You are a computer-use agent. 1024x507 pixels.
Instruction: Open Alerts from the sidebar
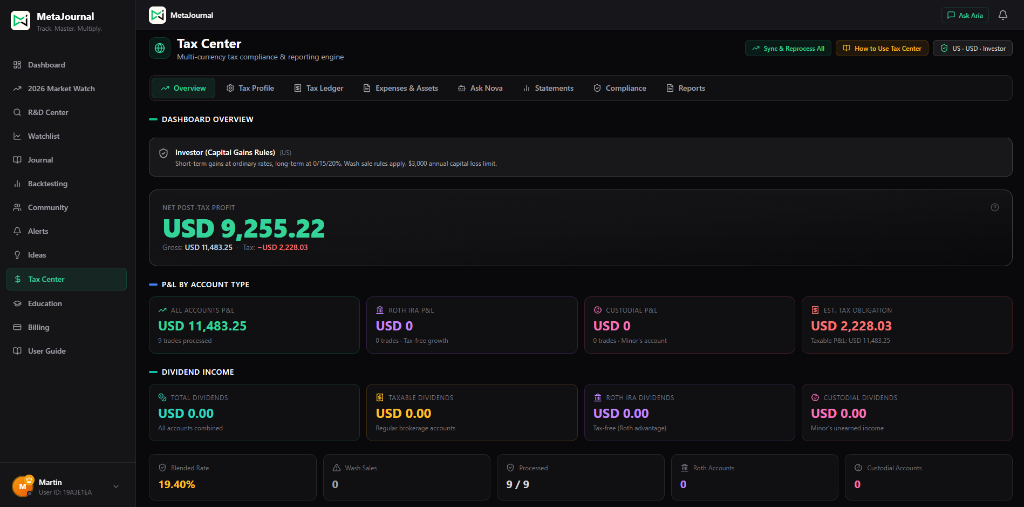67,231
